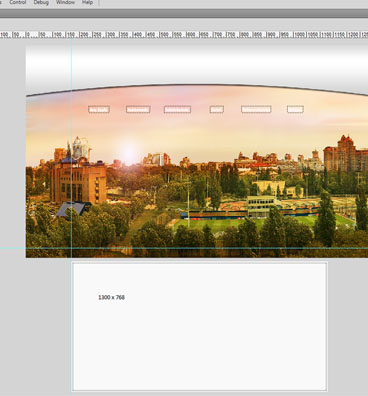
Task: Select the small fourth navigation button
Action: coord(217,109)
